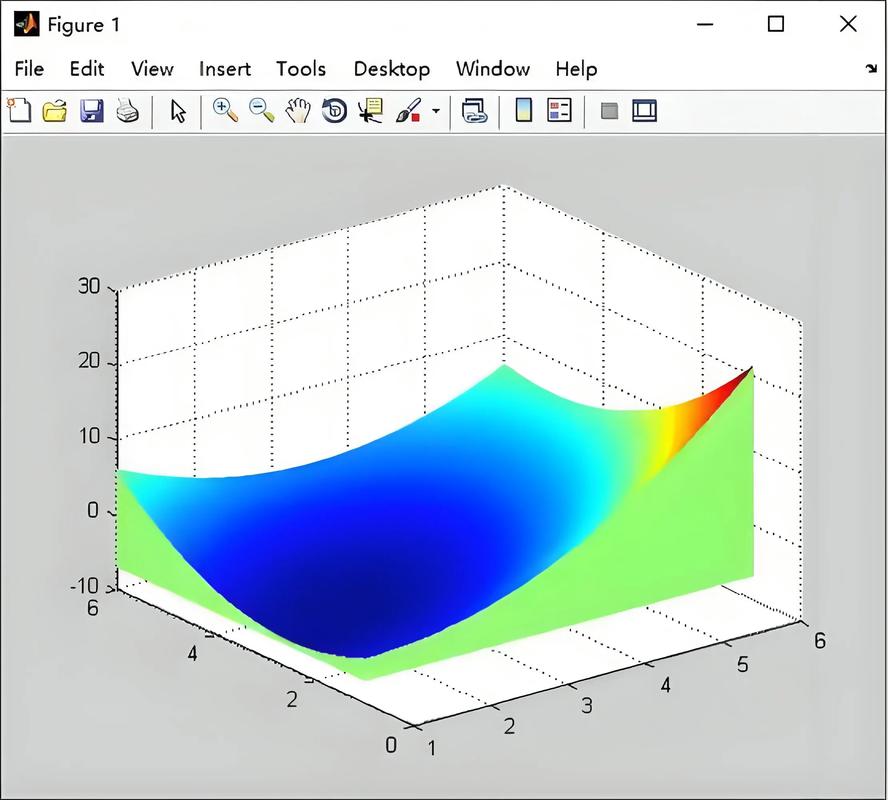The width and height of the screenshot is (888, 800).
Task: Expand the toolbar docking arrow at right
Action: [x=870, y=69]
